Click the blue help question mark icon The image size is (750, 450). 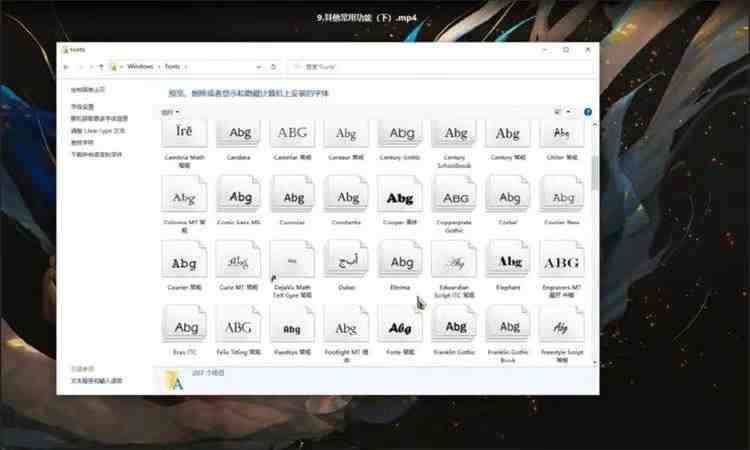tap(588, 112)
